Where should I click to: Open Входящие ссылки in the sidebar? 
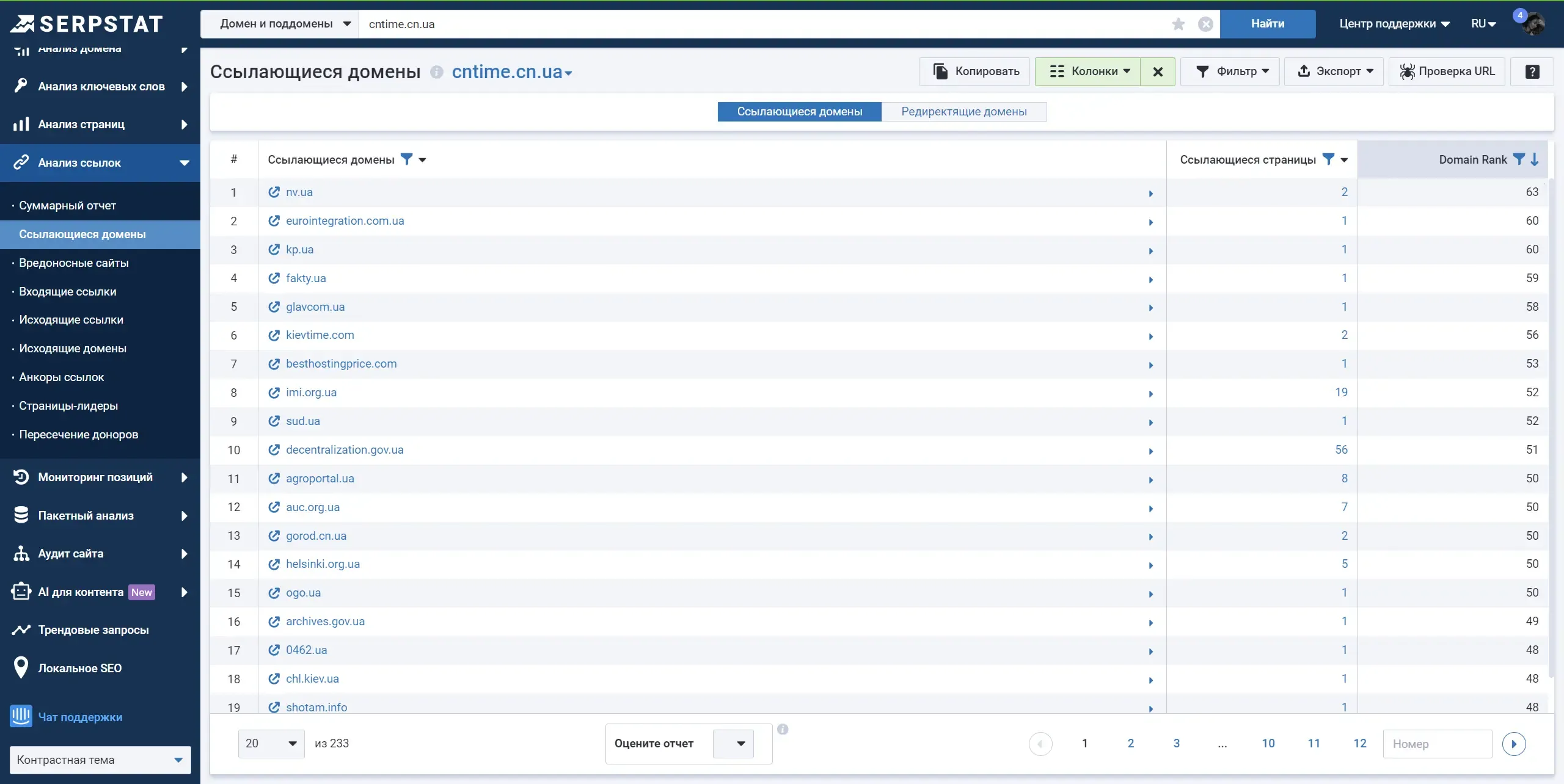click(x=67, y=291)
